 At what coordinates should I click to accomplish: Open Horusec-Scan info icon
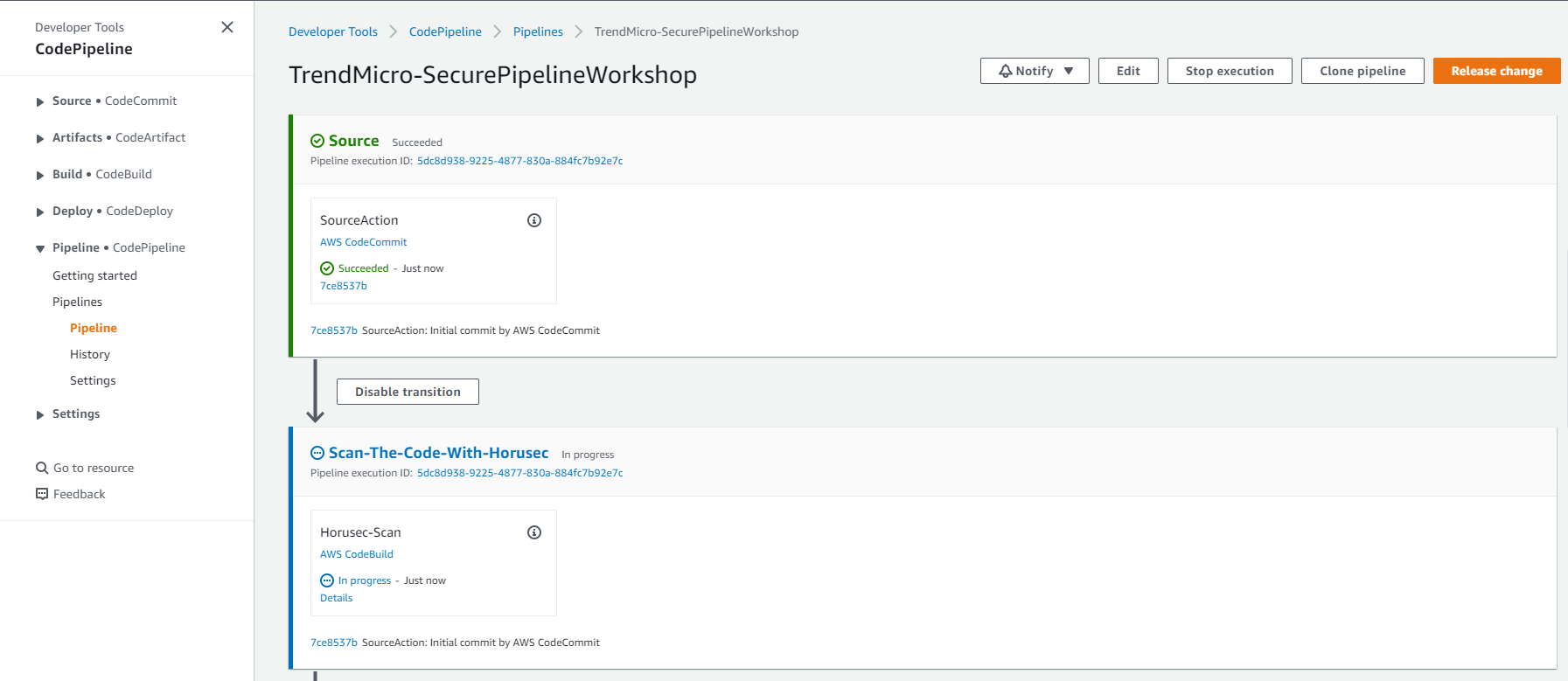(534, 532)
